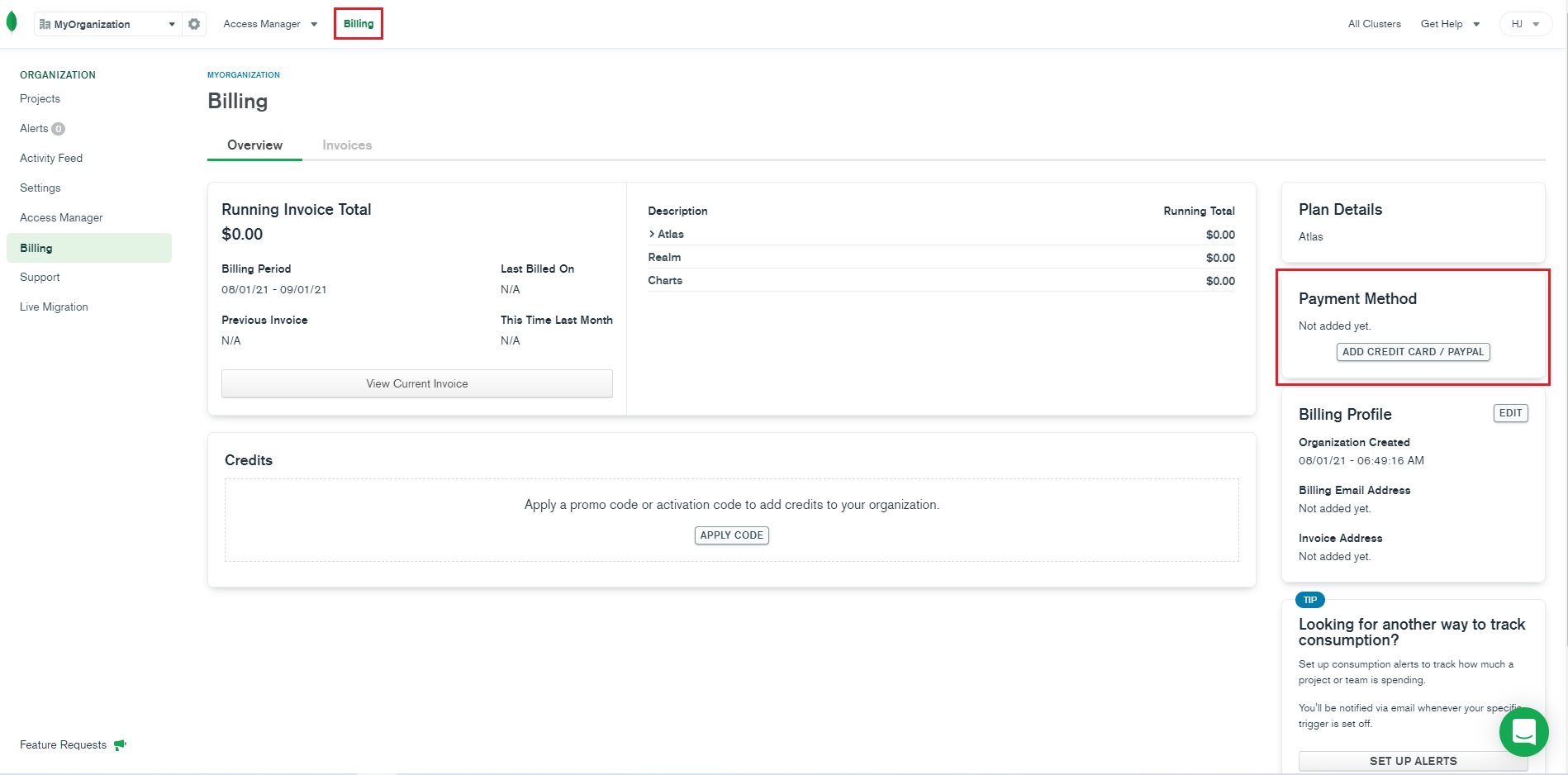1568x775 pixels.
Task: Click the Set Up Alerts button
Action: click(x=1413, y=761)
